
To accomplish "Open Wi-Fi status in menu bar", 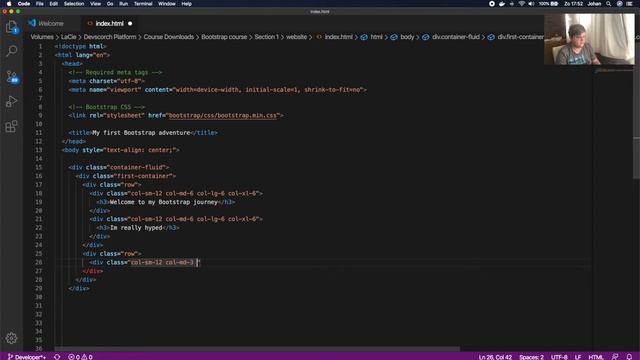I will [522, 4].
